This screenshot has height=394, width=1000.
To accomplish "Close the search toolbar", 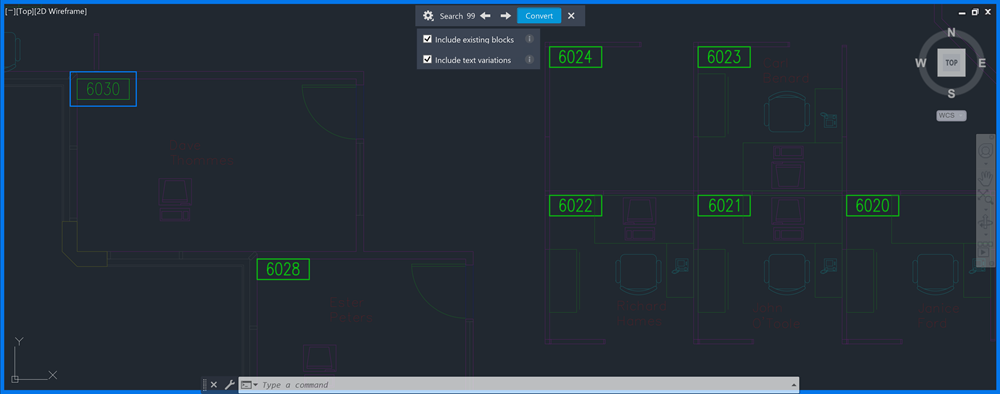I will (x=571, y=16).
